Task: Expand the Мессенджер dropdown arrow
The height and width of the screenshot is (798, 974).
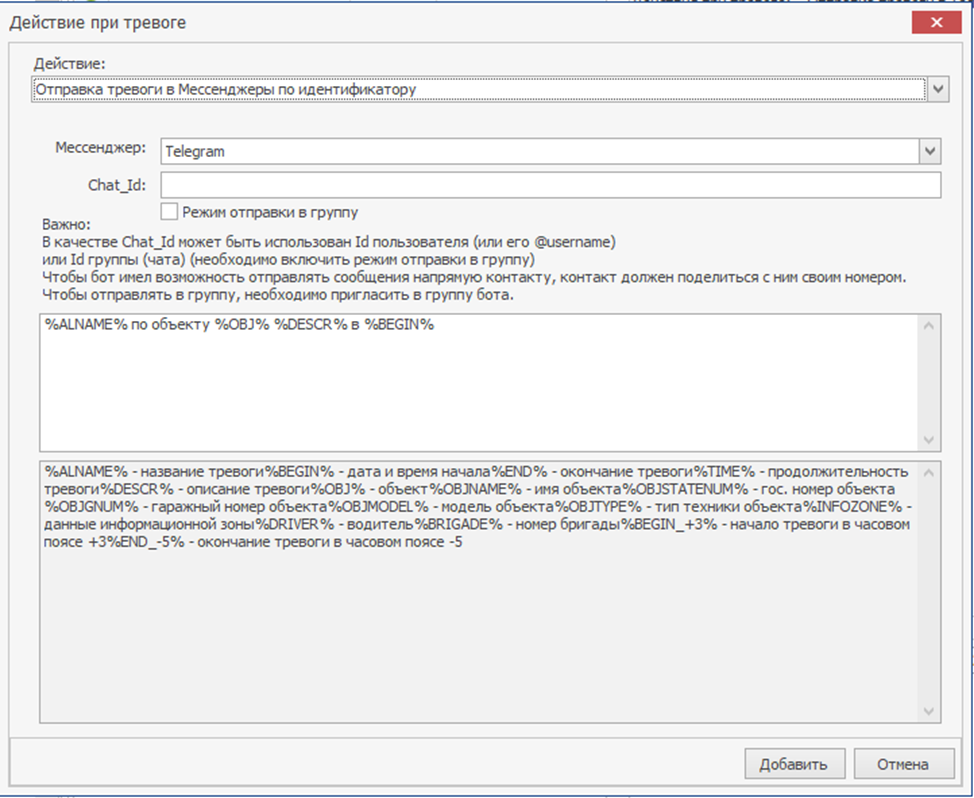Action: [931, 151]
